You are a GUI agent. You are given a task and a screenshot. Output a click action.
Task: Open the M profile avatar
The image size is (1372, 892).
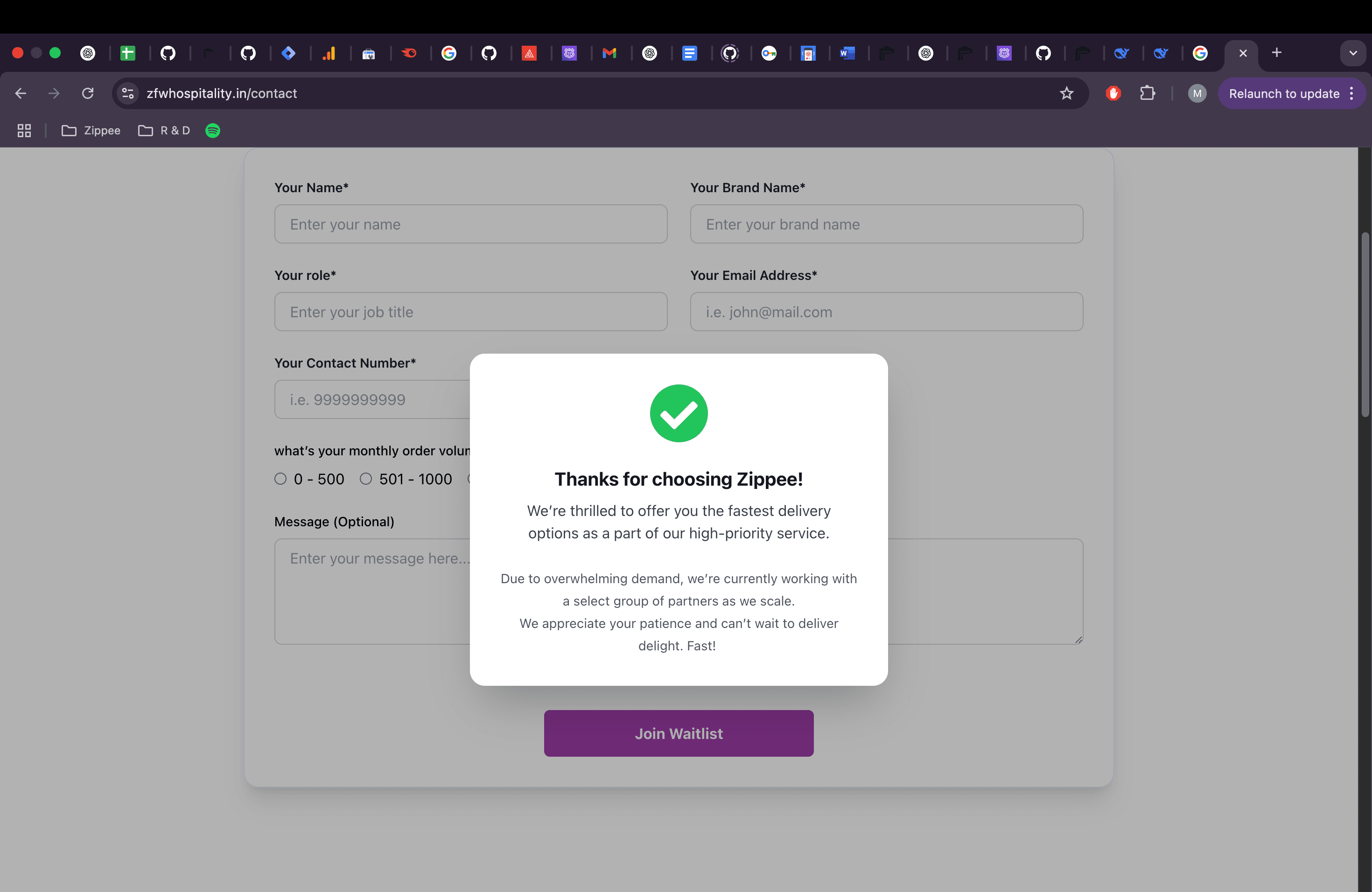pos(1197,93)
